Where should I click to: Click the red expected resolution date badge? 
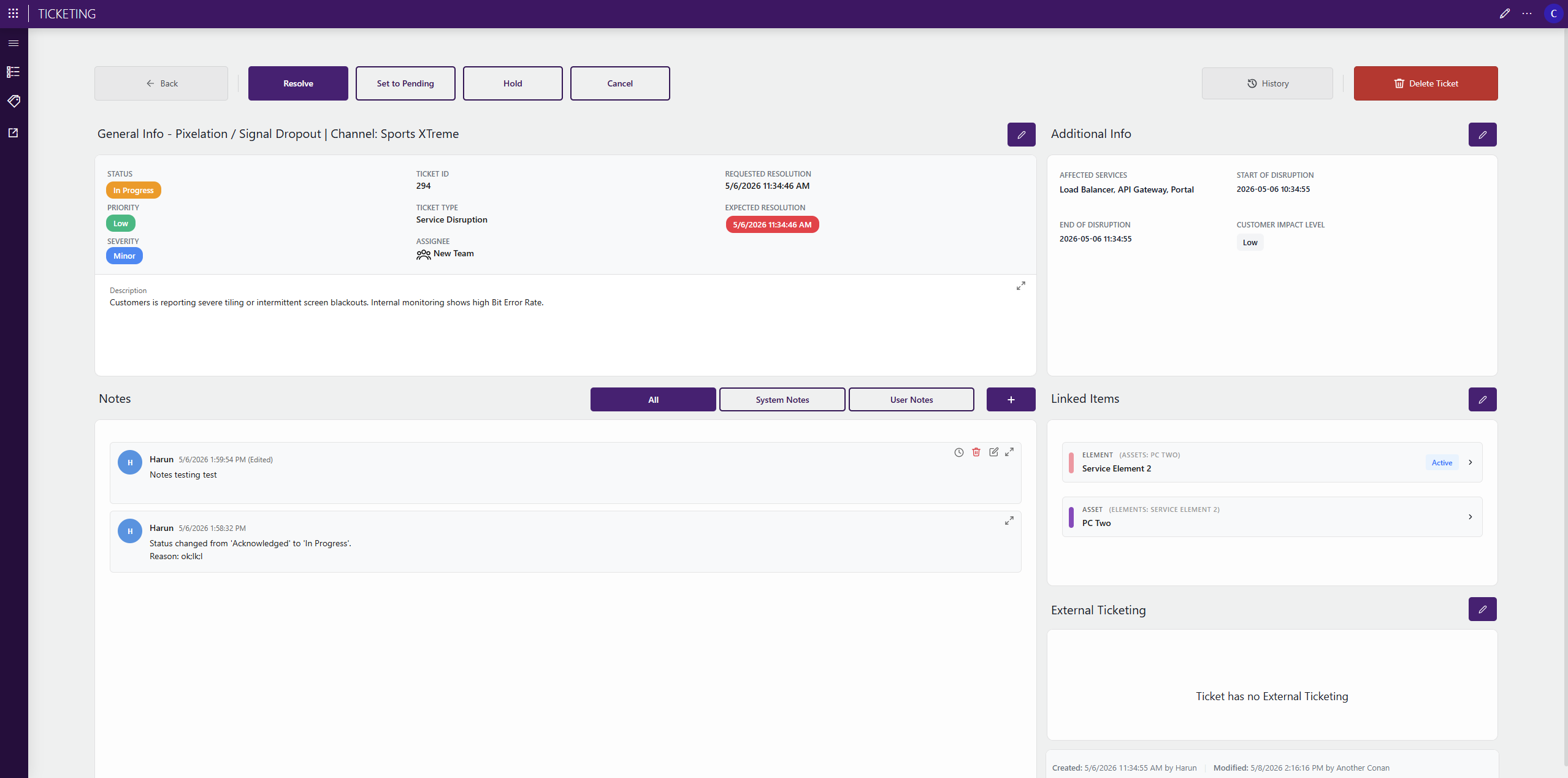772,225
